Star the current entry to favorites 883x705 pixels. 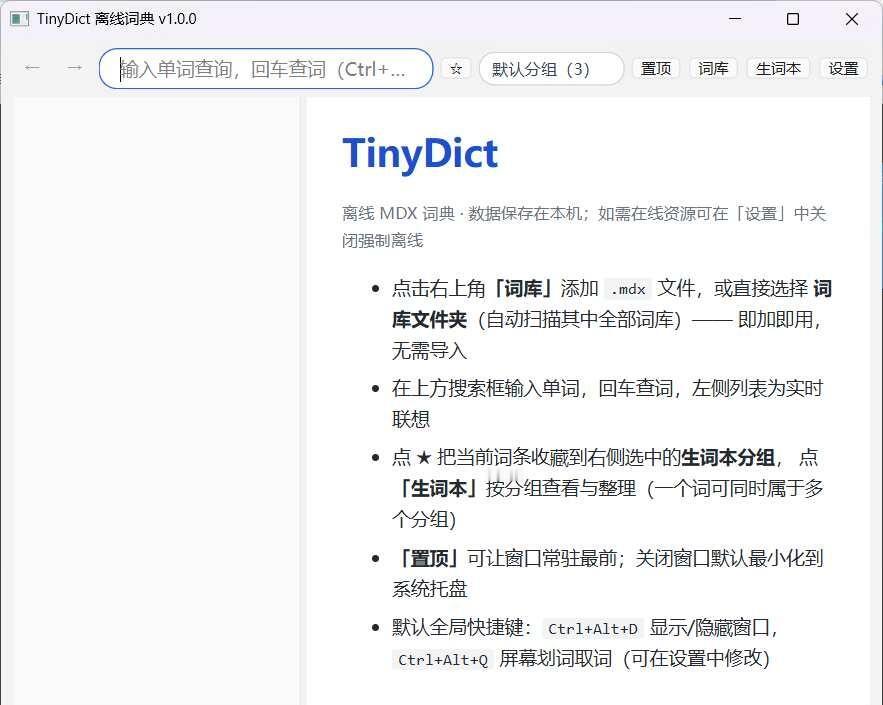click(x=456, y=69)
